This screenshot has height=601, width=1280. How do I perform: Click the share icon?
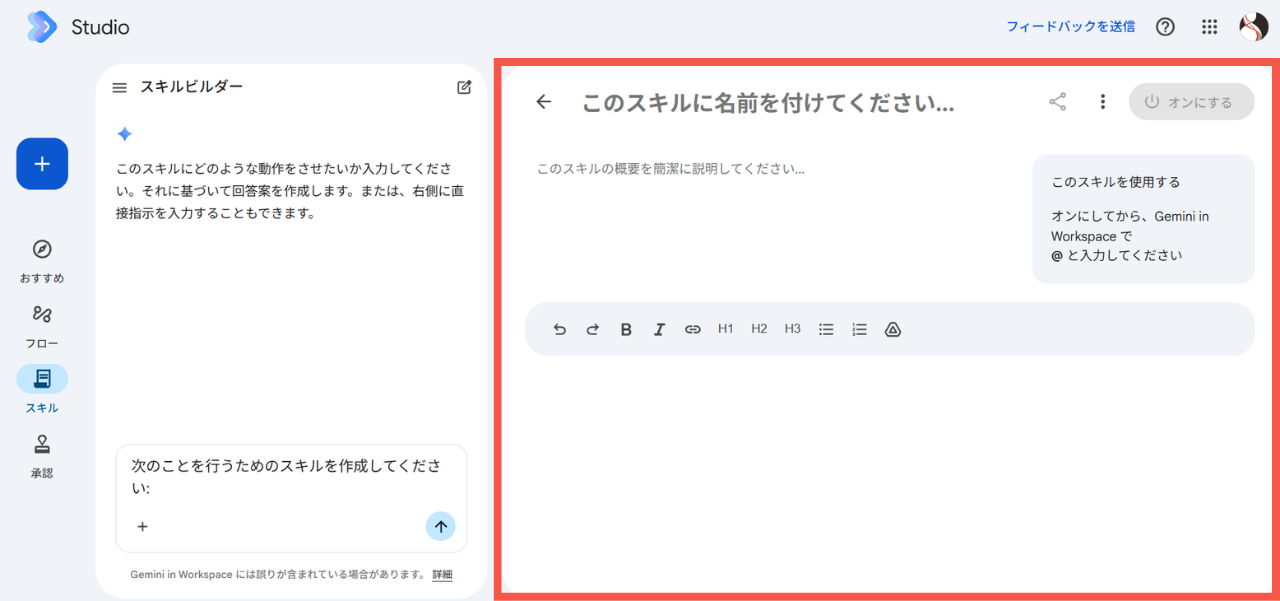point(1058,102)
